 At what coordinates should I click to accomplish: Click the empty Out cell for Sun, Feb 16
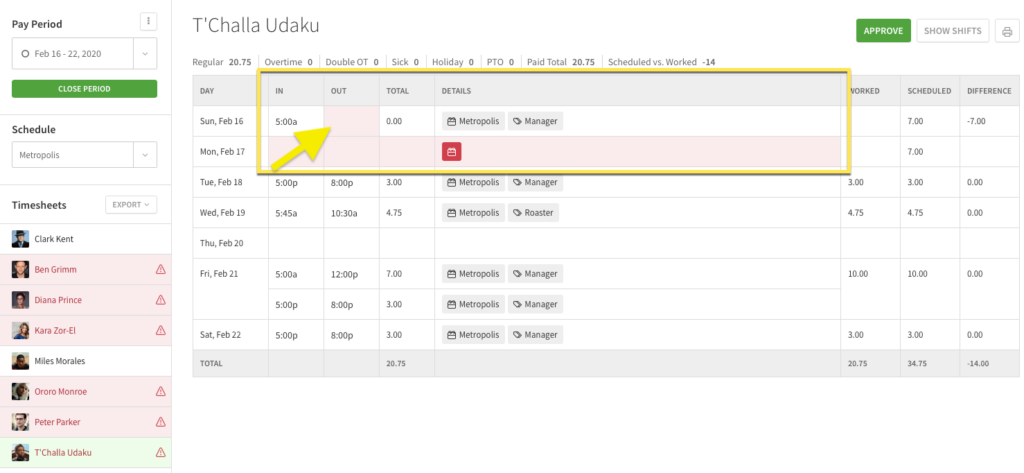point(351,121)
